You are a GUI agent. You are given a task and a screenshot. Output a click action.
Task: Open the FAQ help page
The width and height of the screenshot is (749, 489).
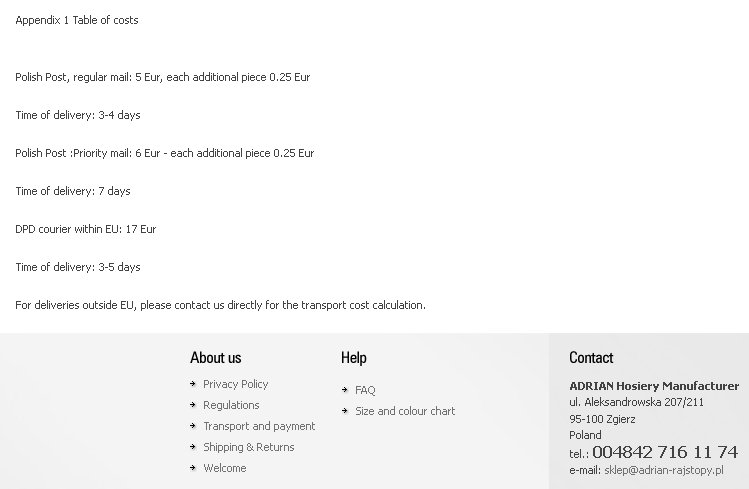pos(365,391)
